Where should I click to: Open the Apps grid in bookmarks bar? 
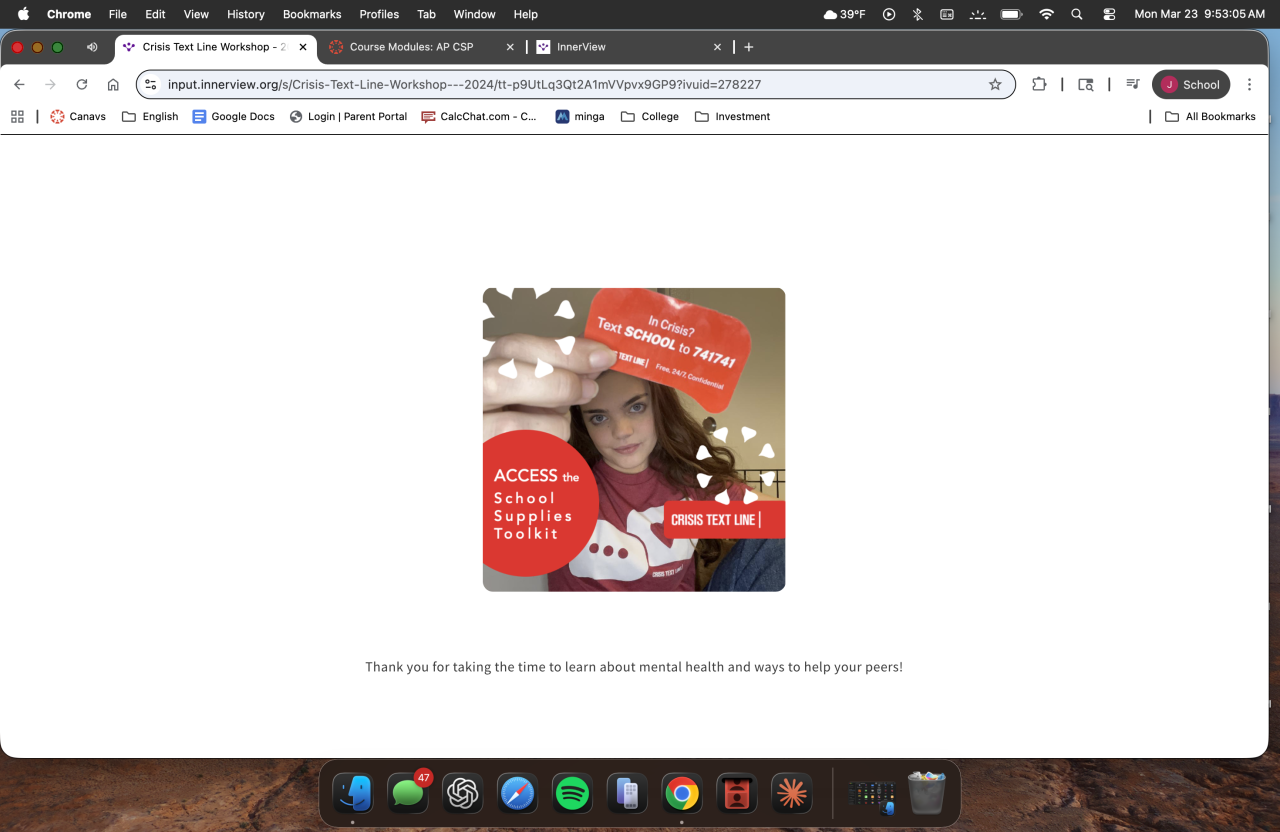point(17,117)
